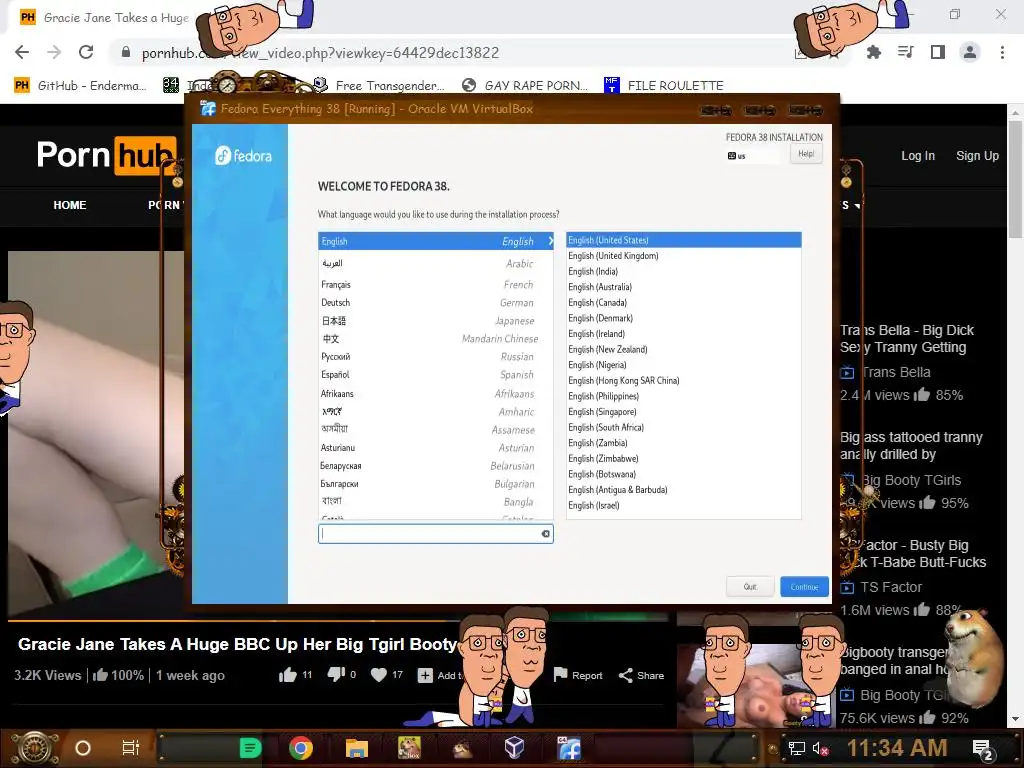Select Asturianu (Asturian) language row
1024x768 pixels.
(436, 448)
